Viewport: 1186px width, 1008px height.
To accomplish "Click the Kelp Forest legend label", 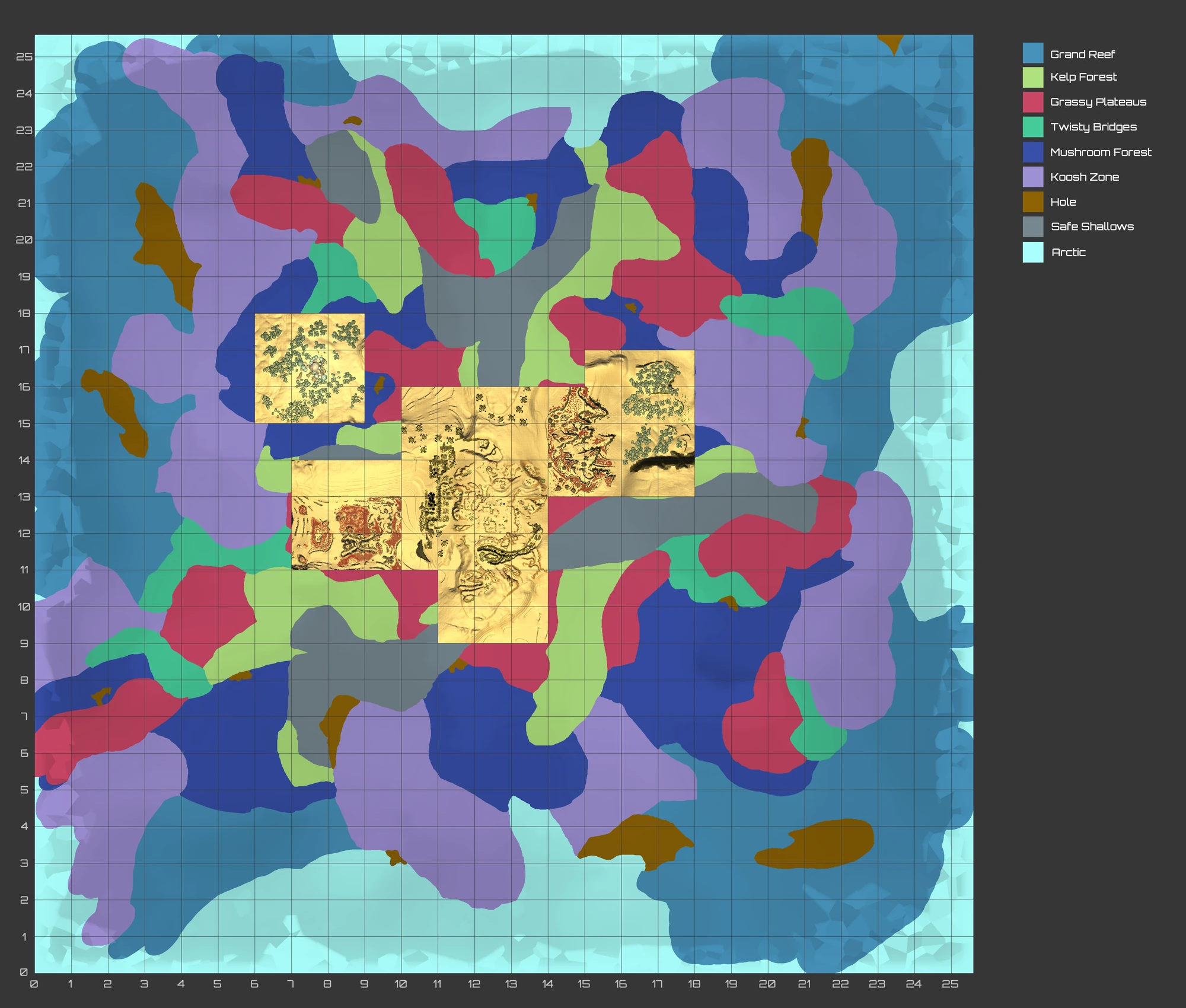I will (x=1083, y=77).
